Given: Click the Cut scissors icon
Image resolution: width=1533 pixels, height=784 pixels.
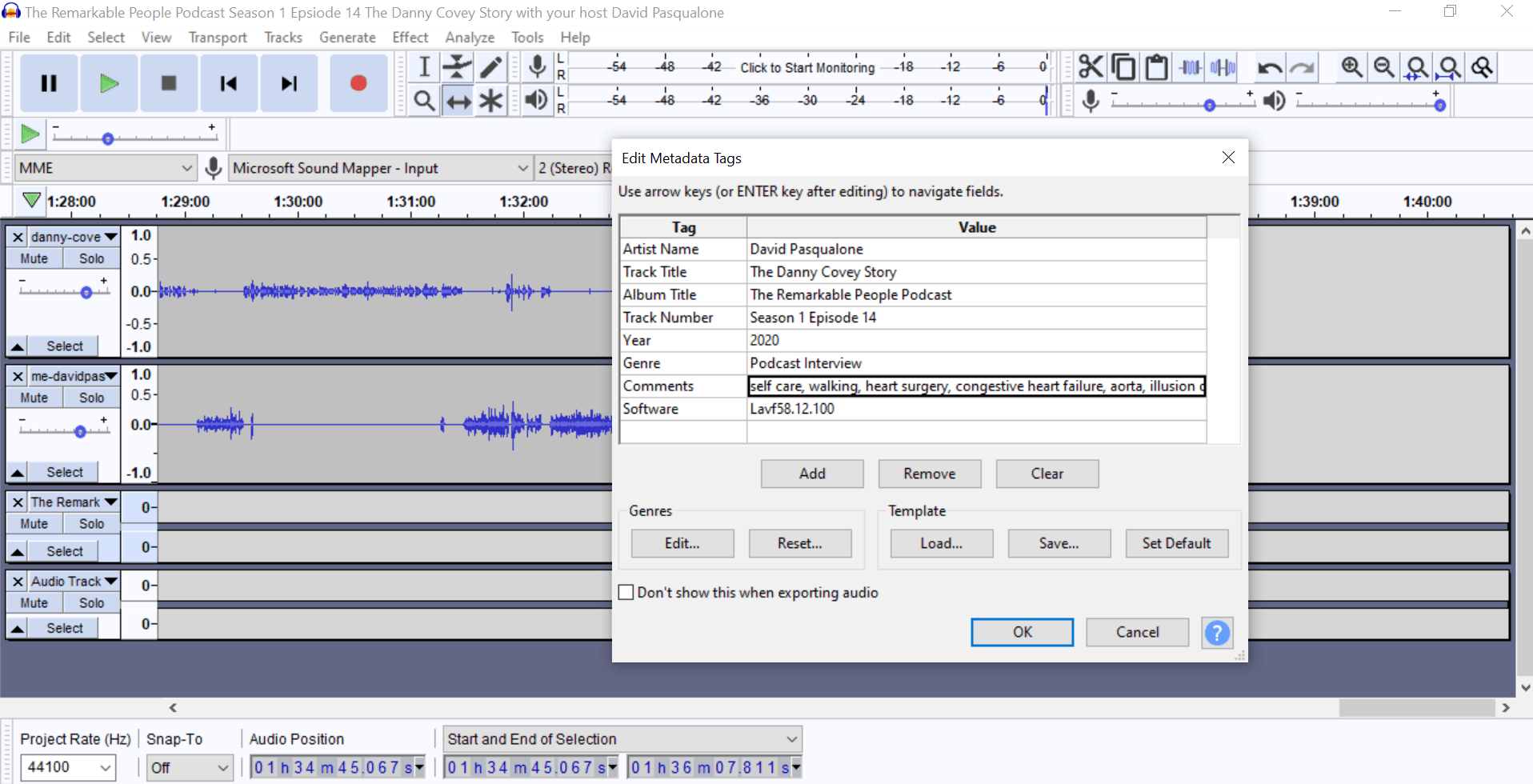Looking at the screenshot, I should coord(1090,67).
